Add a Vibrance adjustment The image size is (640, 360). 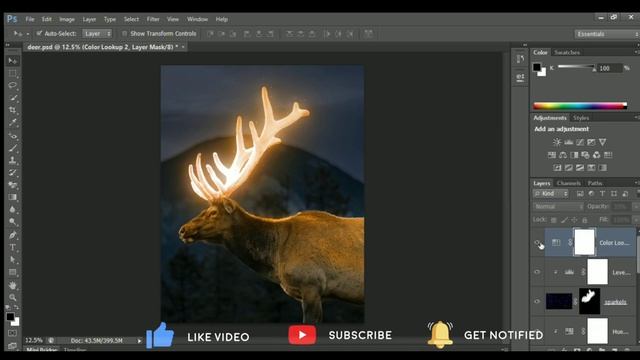tap(602, 142)
